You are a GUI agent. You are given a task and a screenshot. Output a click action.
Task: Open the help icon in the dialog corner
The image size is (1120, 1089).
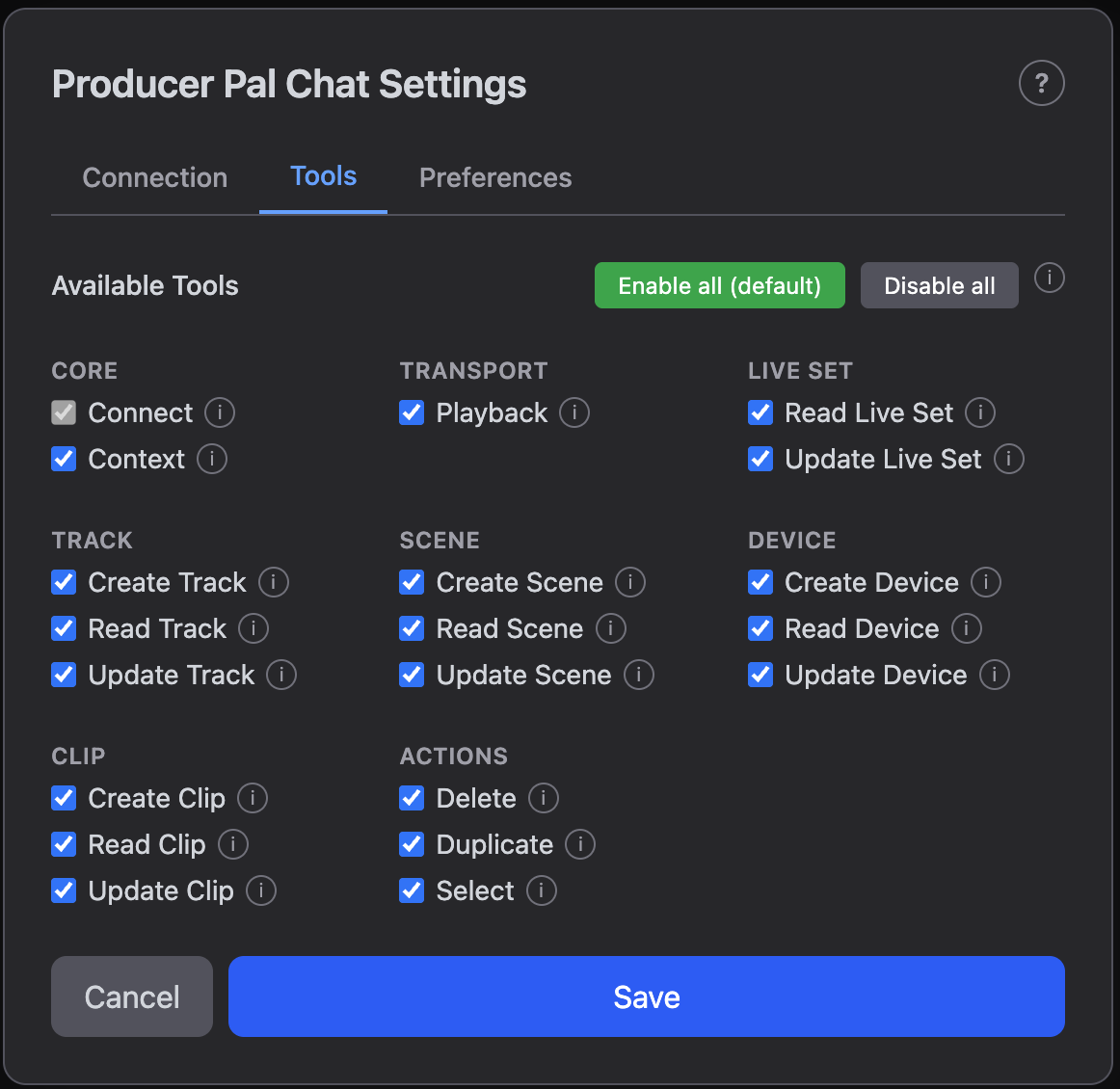coord(1041,84)
